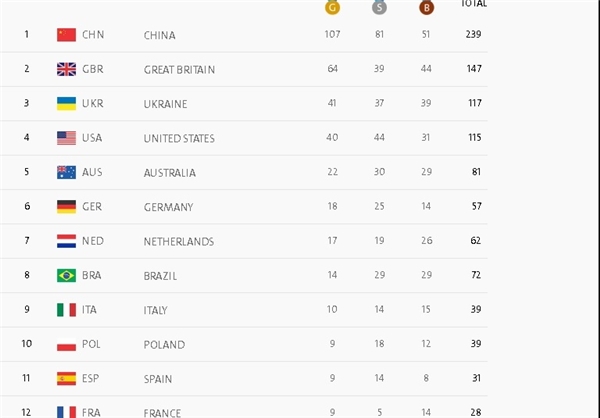Click the gold medal column header
Viewport: 600px width, 418px height.
tap(332, 8)
